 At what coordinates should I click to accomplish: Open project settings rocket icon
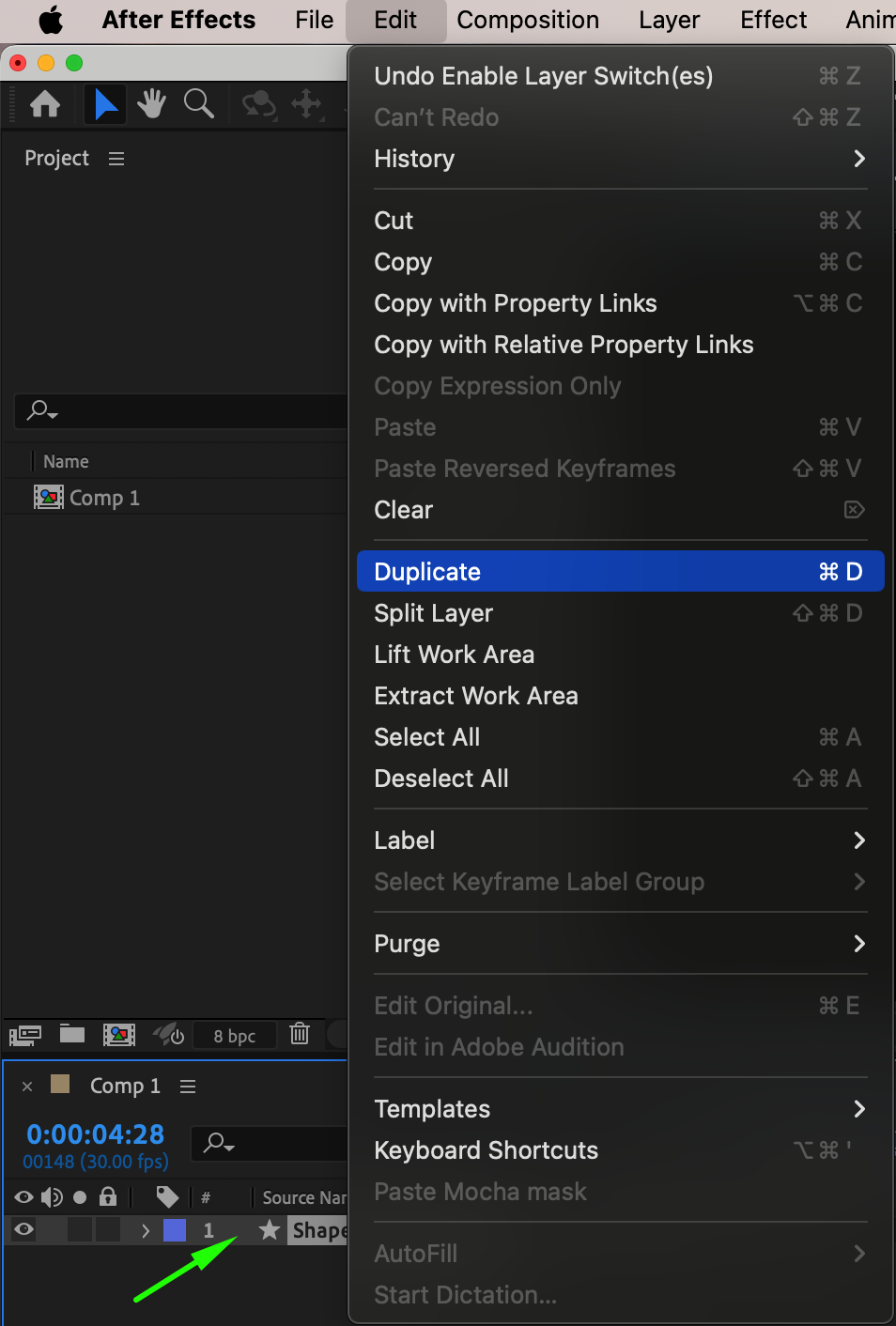click(169, 1035)
